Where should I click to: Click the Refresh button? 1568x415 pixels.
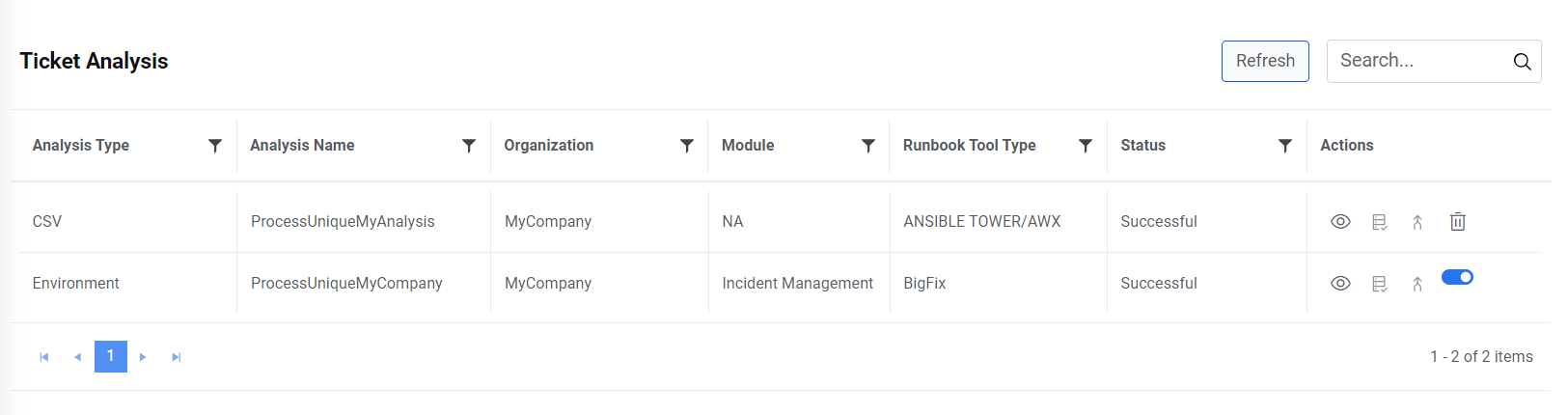[1265, 61]
